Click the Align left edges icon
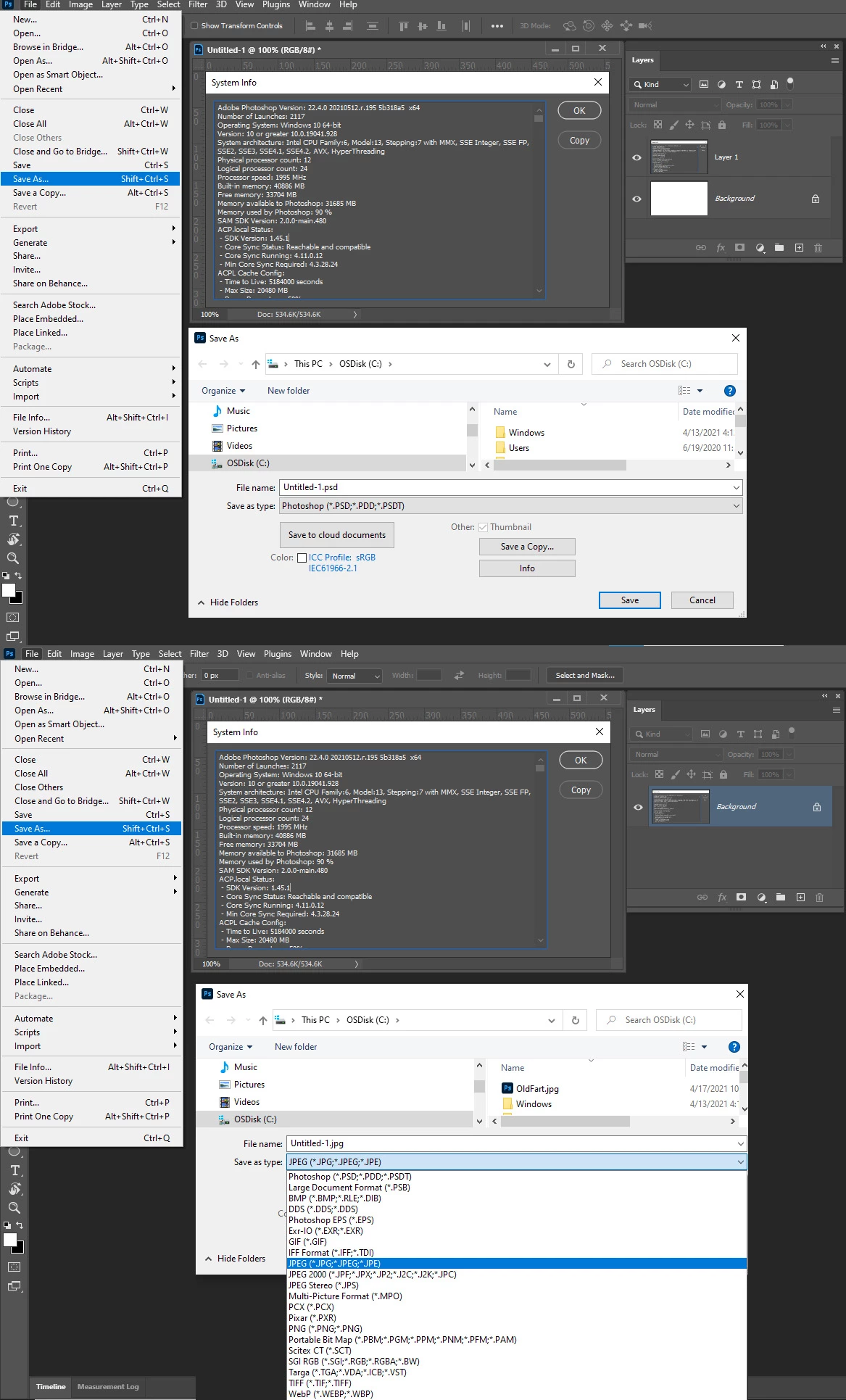Viewport: 846px width, 1400px height. (x=310, y=26)
